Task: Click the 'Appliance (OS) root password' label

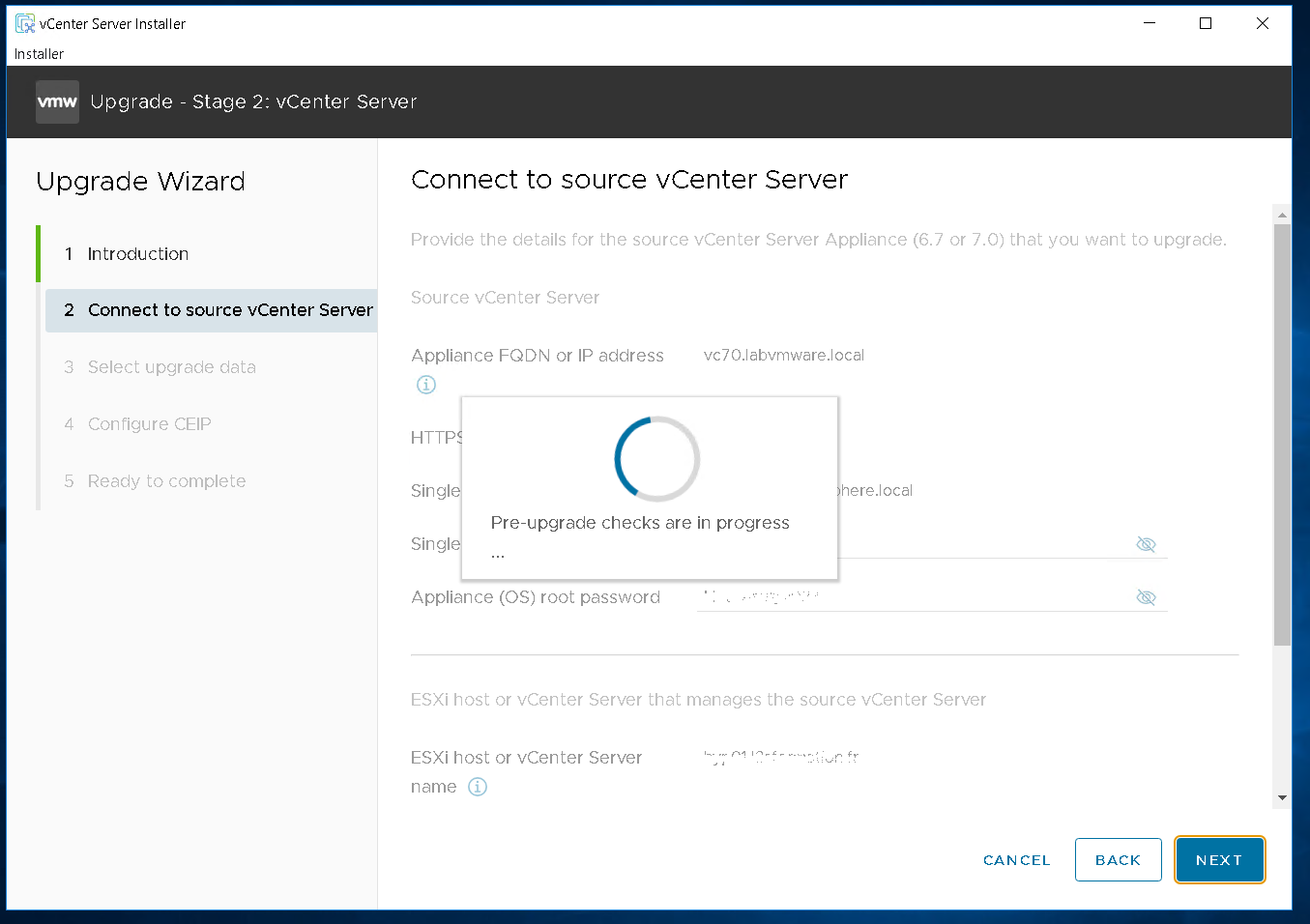Action: click(536, 597)
